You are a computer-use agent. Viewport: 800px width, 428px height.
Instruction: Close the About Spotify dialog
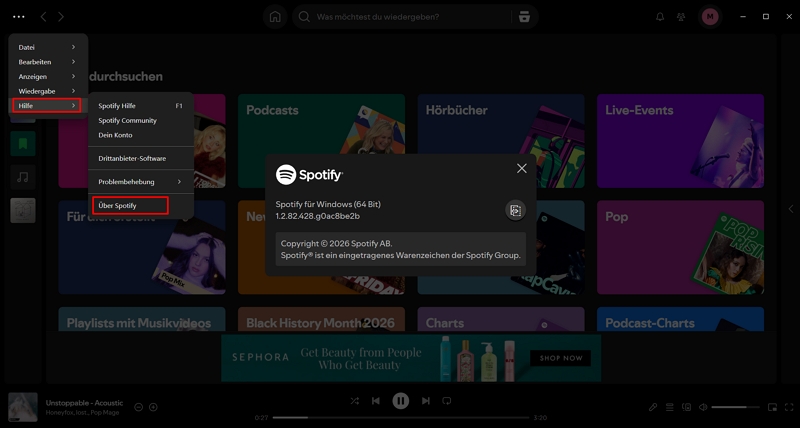[x=521, y=169]
